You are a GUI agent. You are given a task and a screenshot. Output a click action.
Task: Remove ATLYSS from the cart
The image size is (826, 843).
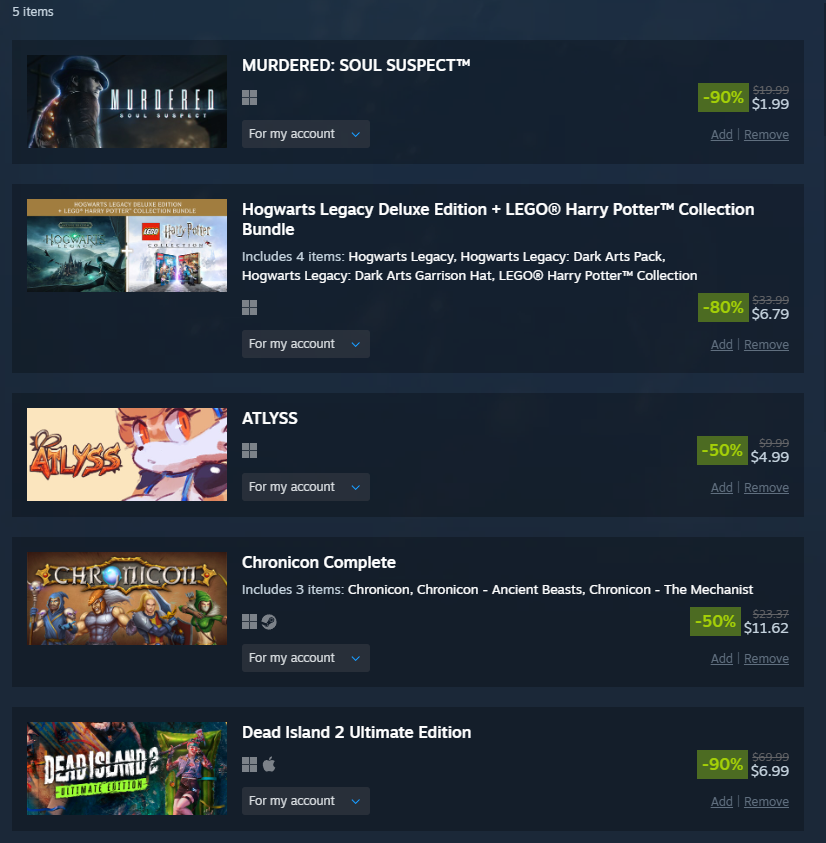pos(766,488)
